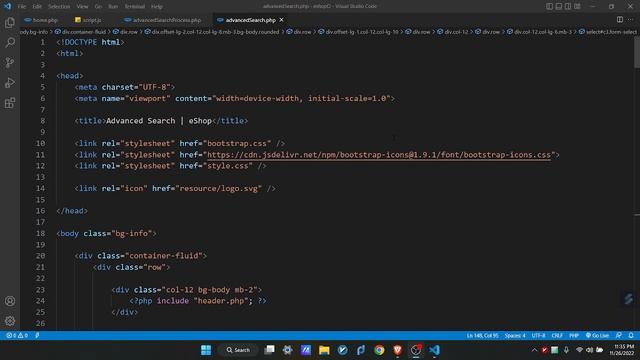This screenshot has height=360, width=640.
Task: Open Accounts menu in activity bar
Action: click(10, 301)
